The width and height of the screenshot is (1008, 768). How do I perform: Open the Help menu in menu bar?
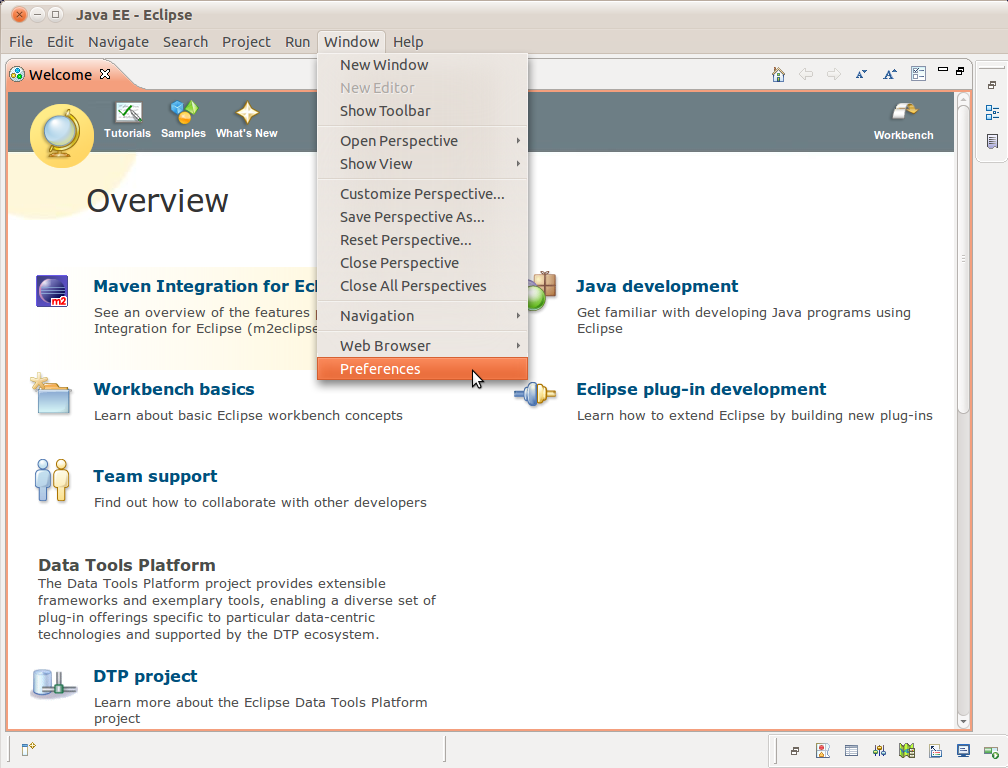pos(408,42)
